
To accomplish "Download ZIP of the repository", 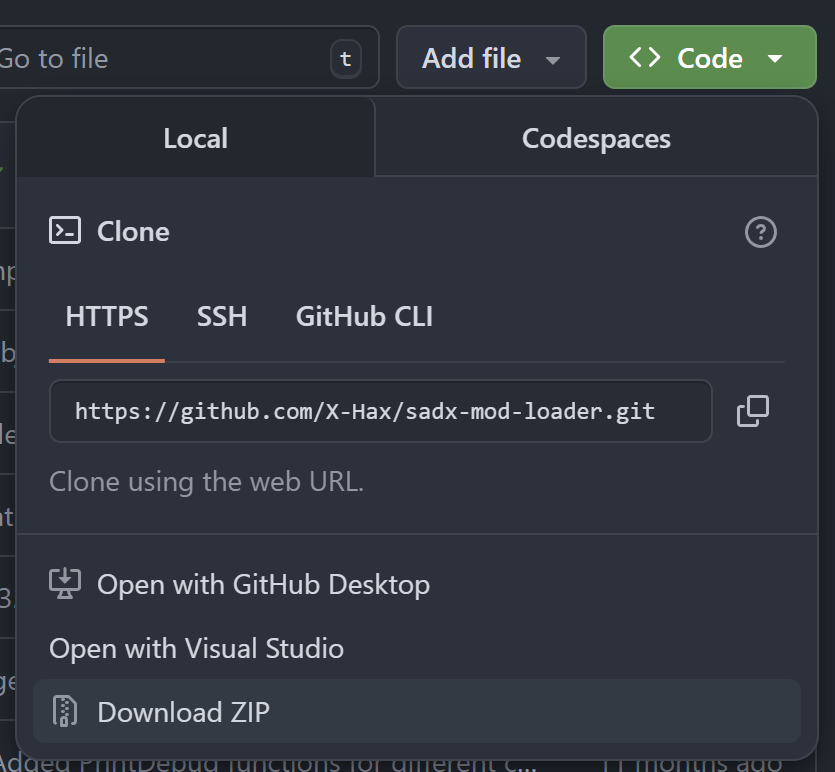I will point(183,712).
